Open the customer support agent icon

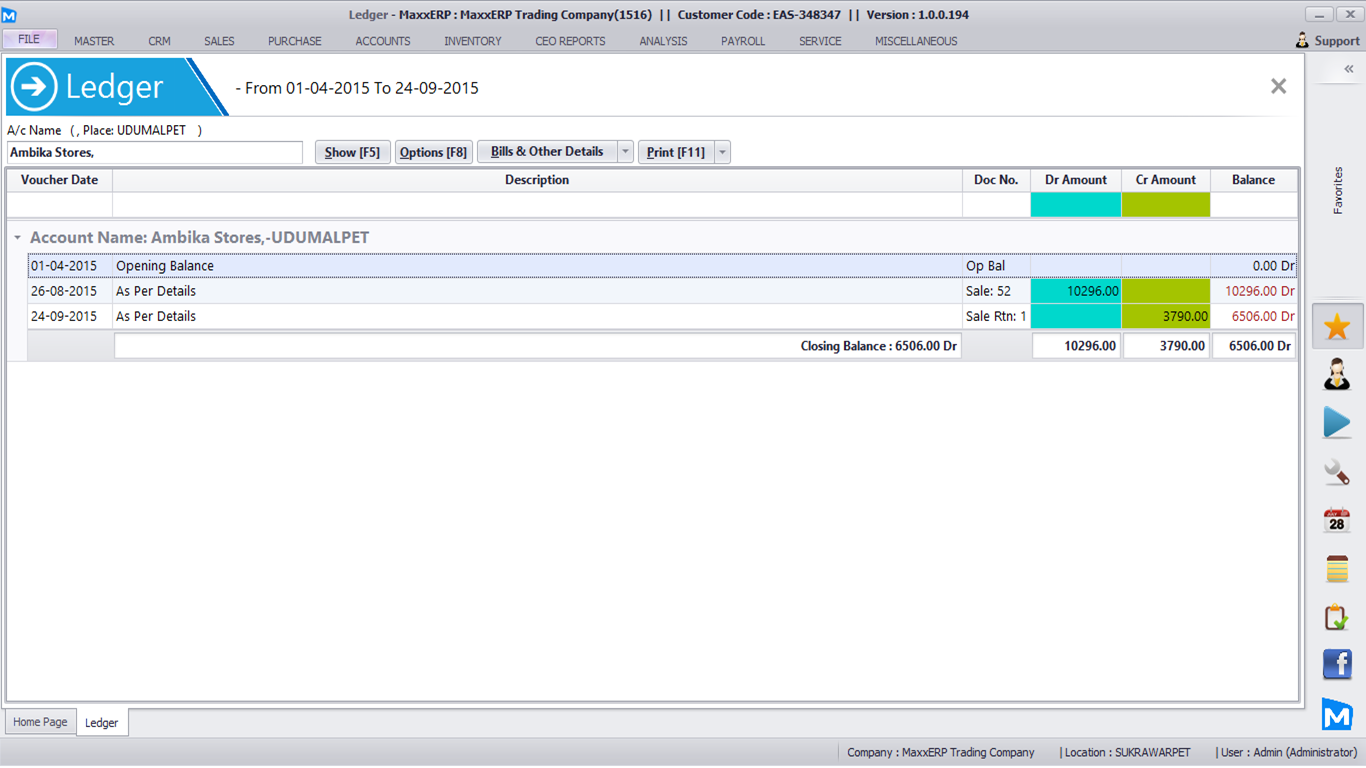[1337, 374]
